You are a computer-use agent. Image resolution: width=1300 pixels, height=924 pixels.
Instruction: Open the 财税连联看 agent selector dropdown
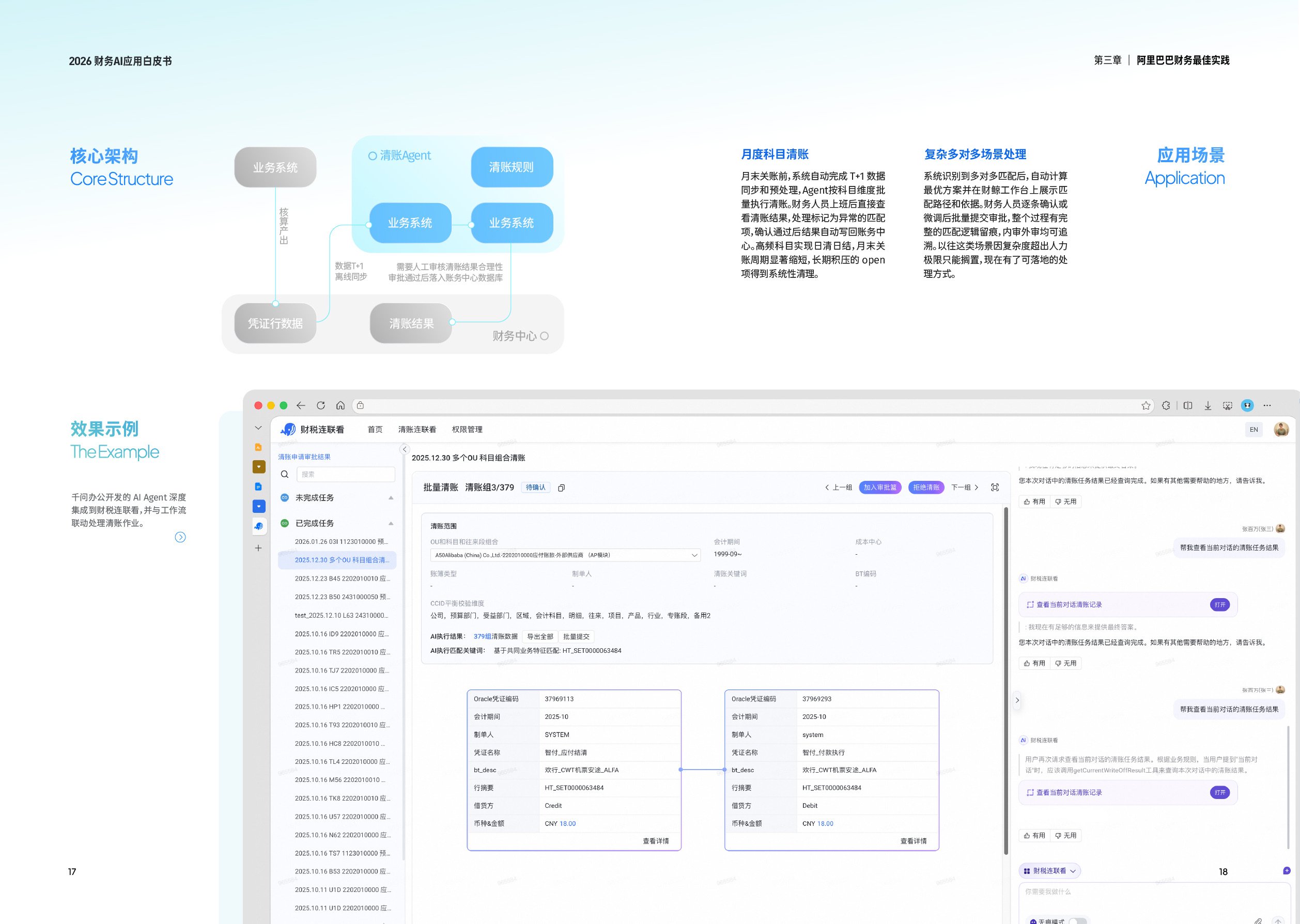click(x=1049, y=870)
